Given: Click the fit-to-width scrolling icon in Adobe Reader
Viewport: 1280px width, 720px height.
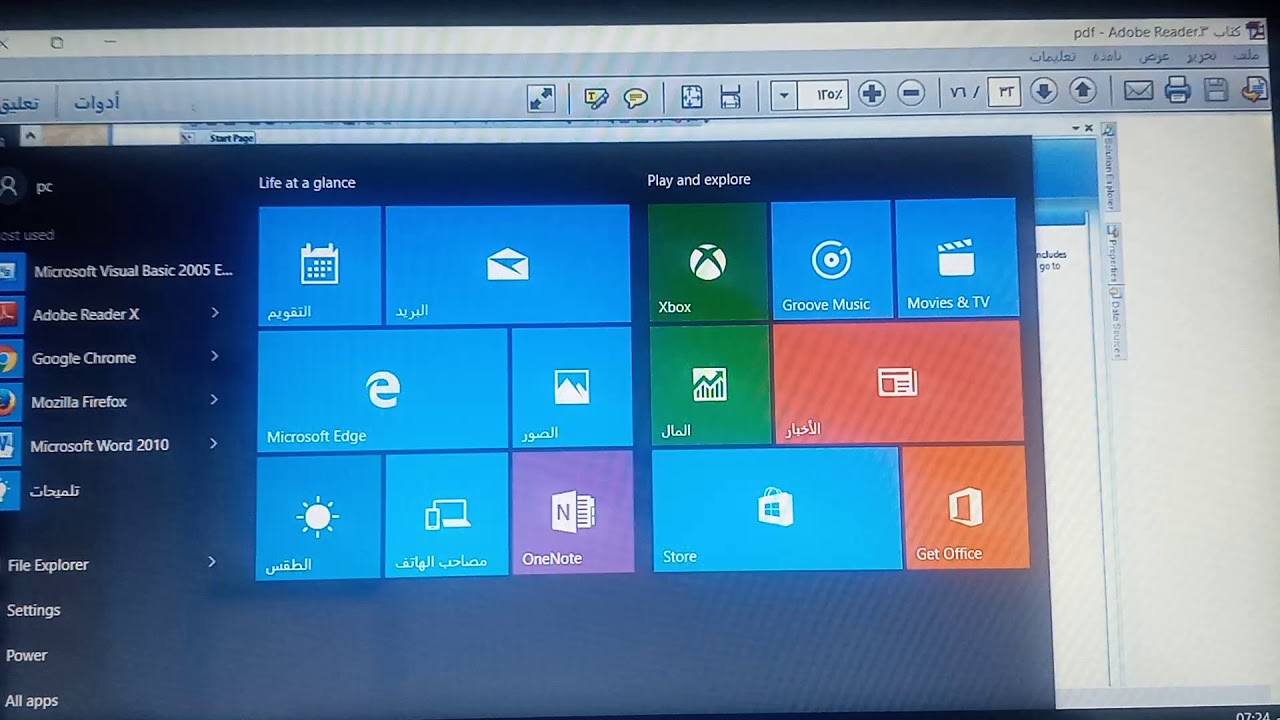Looking at the screenshot, I should (x=730, y=97).
